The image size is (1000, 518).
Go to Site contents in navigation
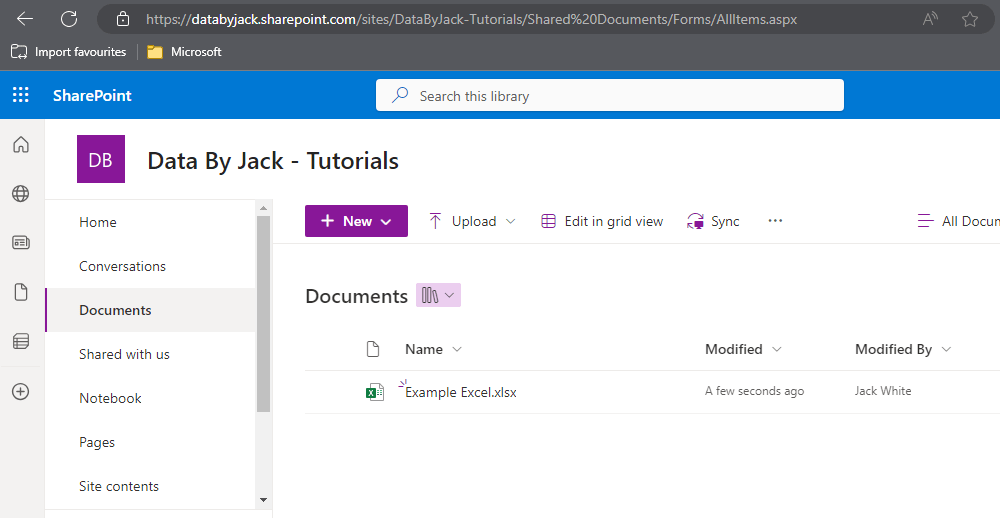coord(119,486)
